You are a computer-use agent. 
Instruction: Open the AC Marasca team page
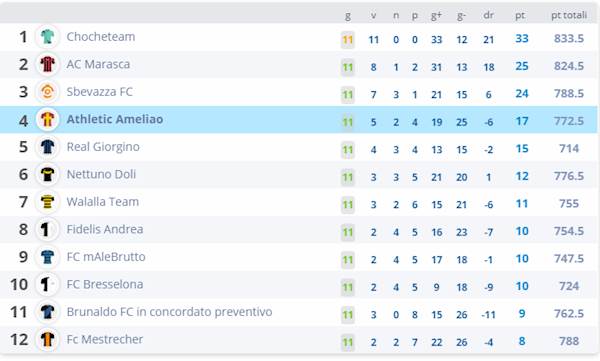(98, 64)
